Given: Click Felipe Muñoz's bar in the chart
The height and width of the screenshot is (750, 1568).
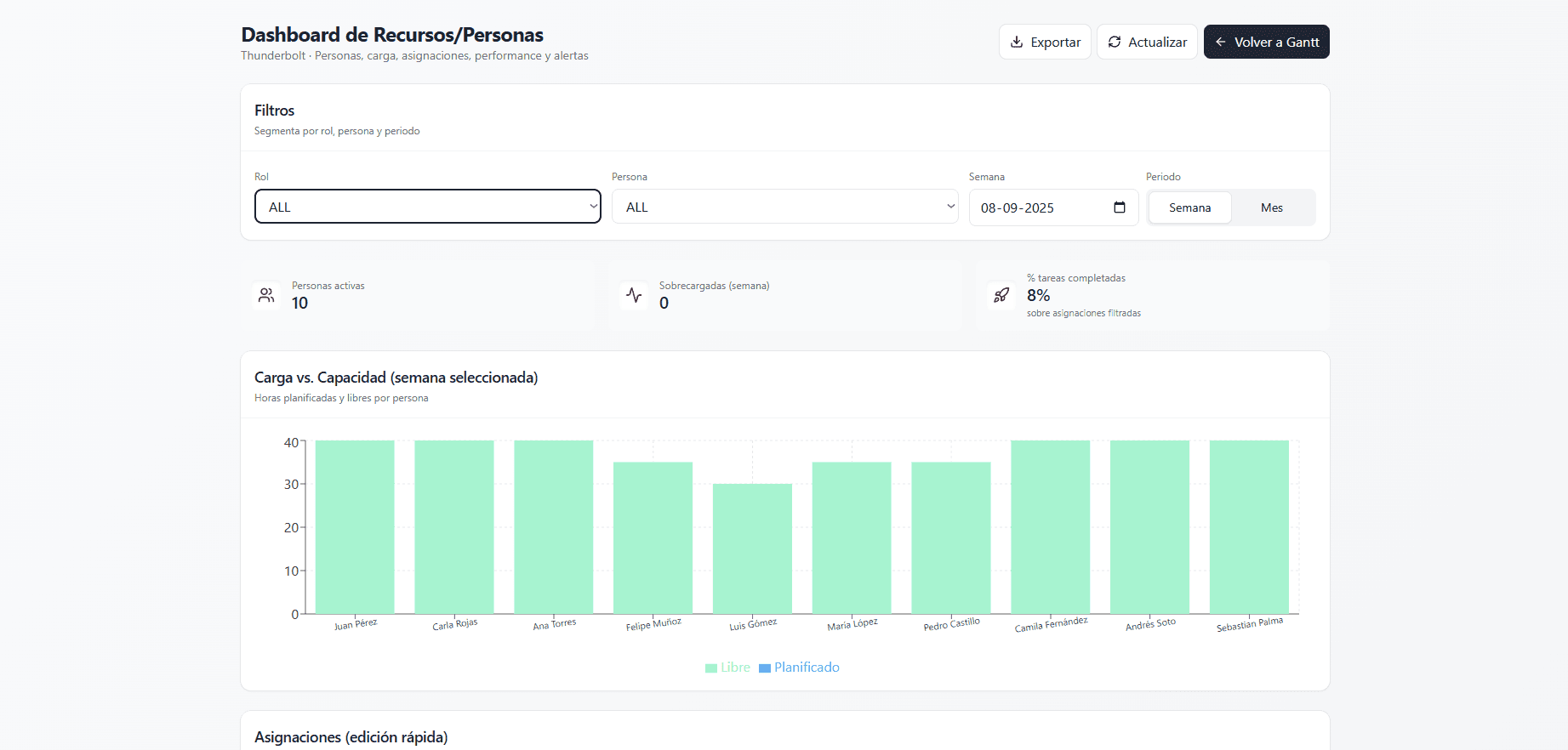Looking at the screenshot, I should [653, 537].
